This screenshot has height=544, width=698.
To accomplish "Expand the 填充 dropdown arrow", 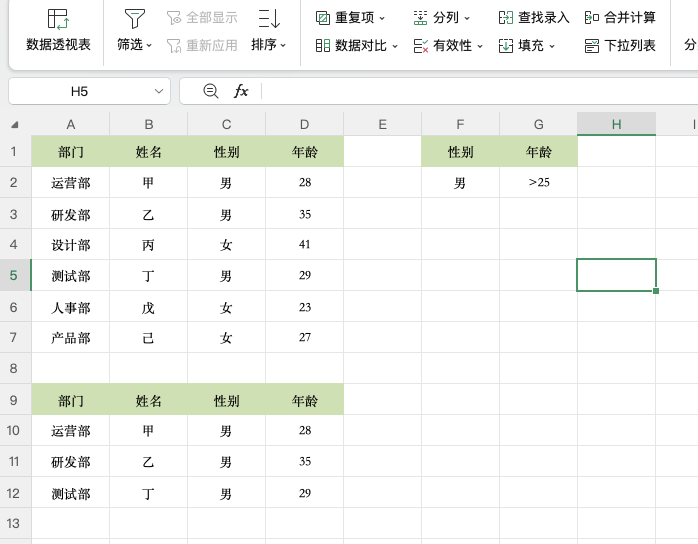I will [552, 46].
